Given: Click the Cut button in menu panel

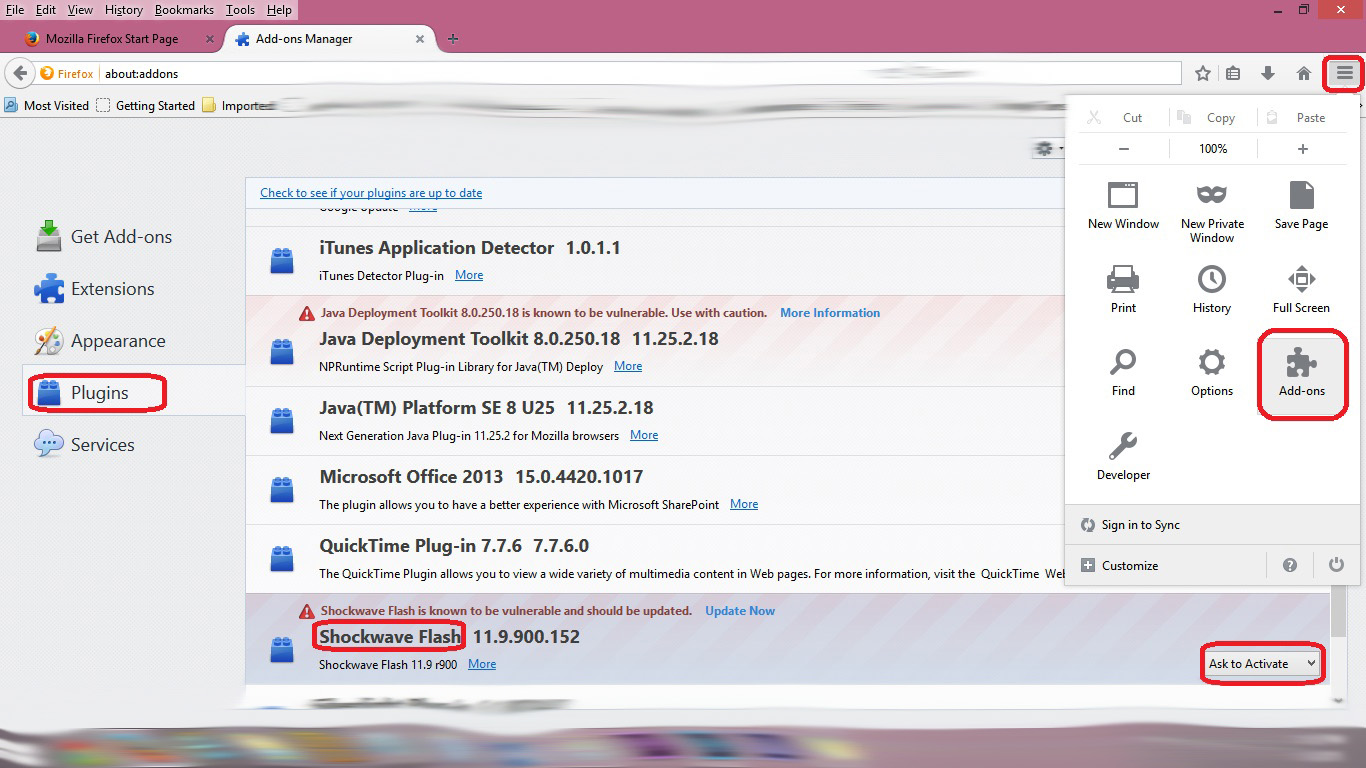Looking at the screenshot, I should [x=1124, y=117].
